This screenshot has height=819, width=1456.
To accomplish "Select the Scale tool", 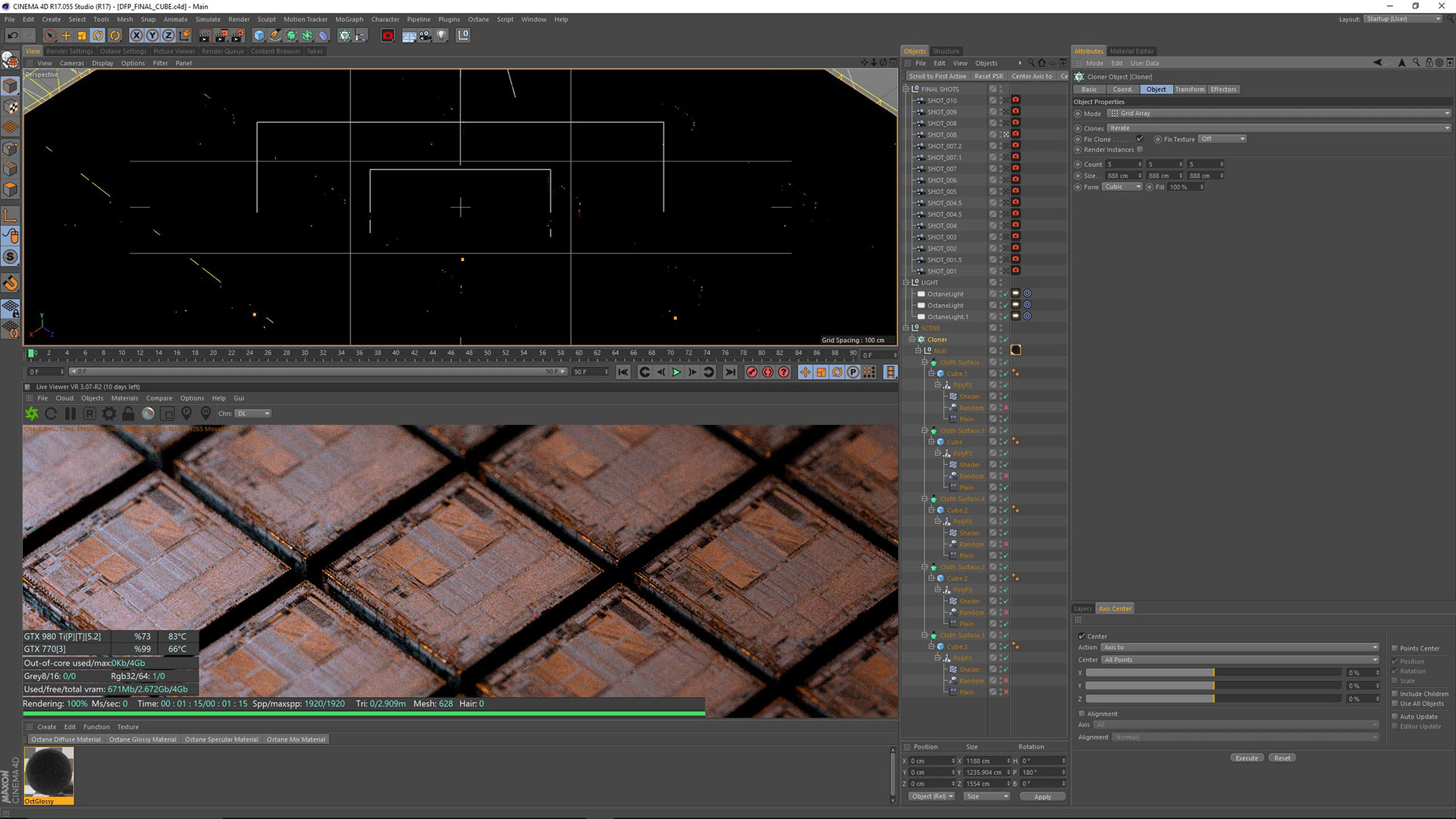I will point(82,35).
